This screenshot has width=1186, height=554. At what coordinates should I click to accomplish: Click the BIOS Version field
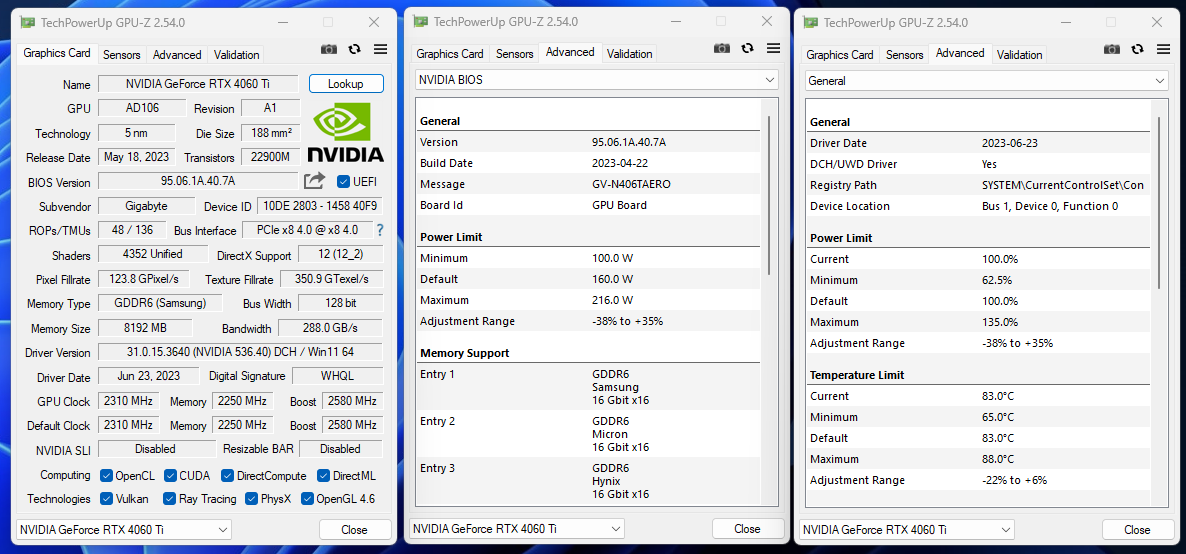click(x=198, y=182)
